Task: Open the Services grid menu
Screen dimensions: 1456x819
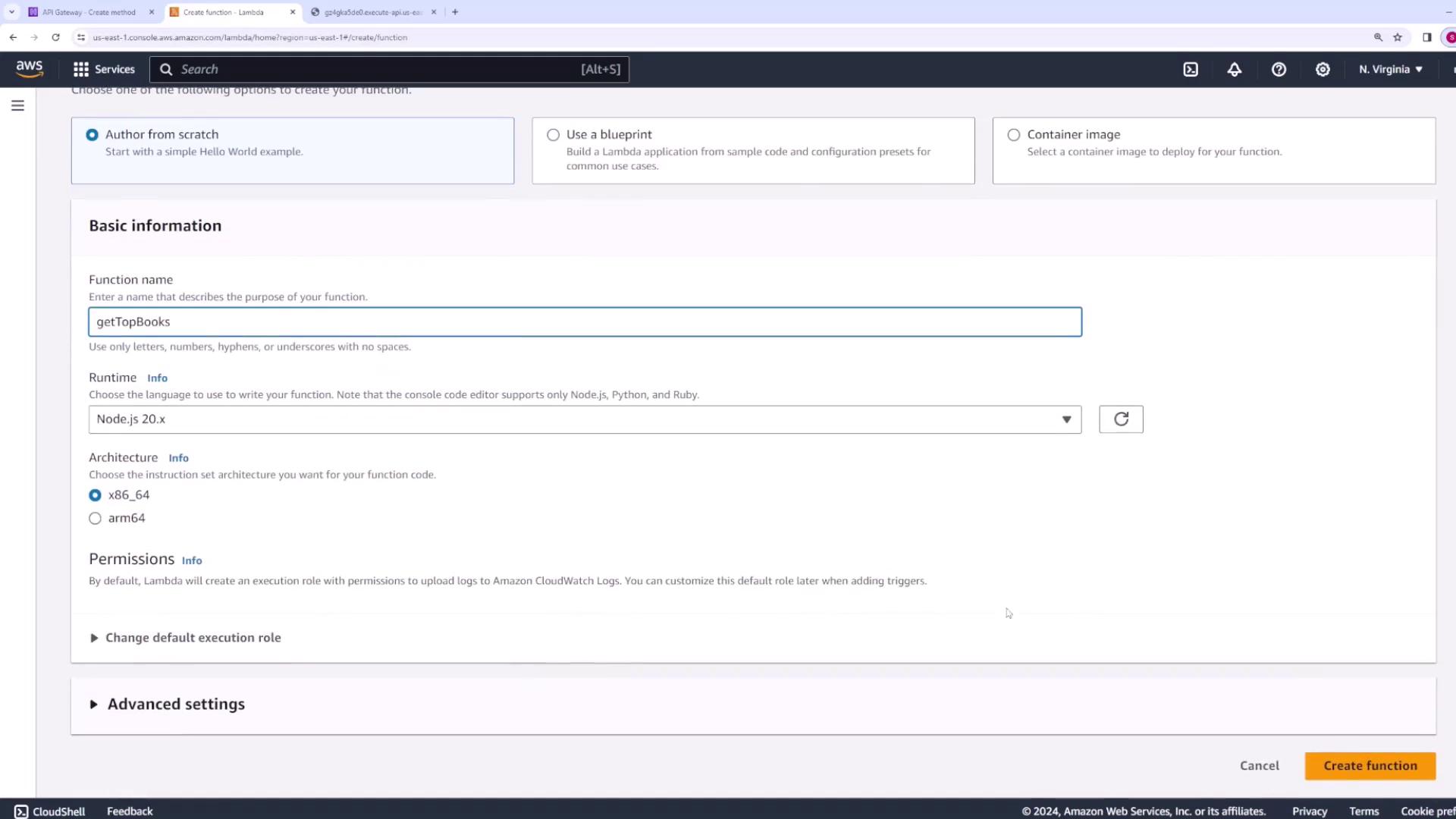Action: pyautogui.click(x=104, y=69)
